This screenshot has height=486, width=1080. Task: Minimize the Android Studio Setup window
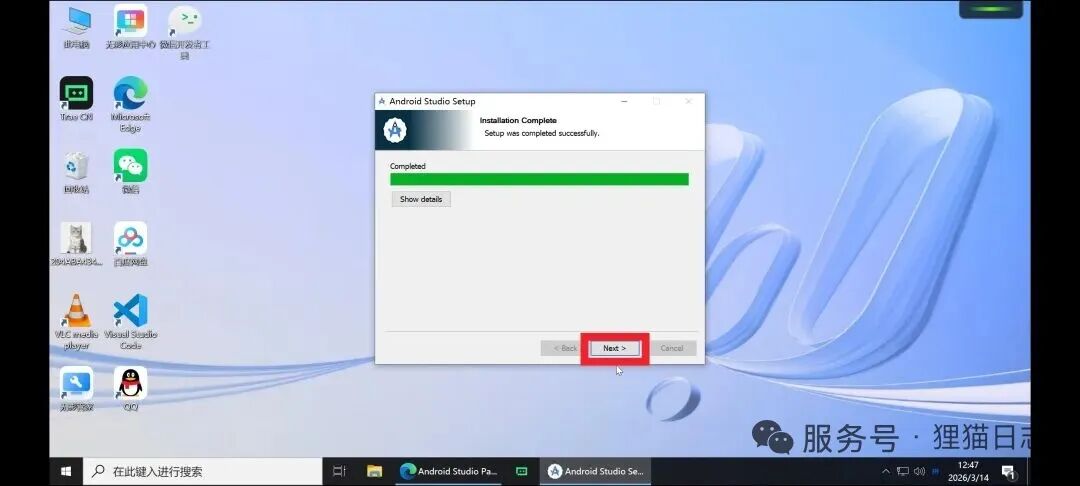click(624, 101)
